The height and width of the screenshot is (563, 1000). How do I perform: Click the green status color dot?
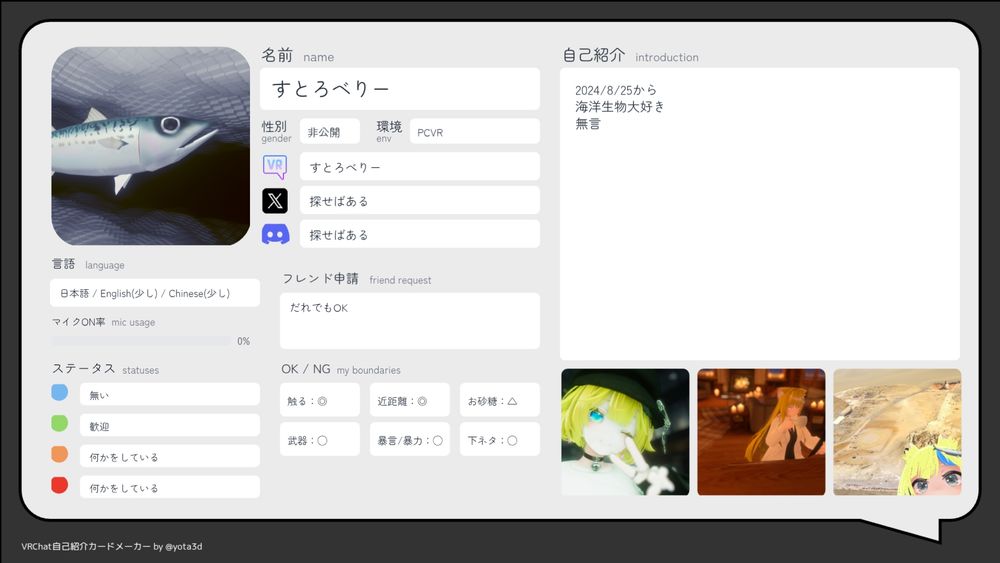pos(59,423)
